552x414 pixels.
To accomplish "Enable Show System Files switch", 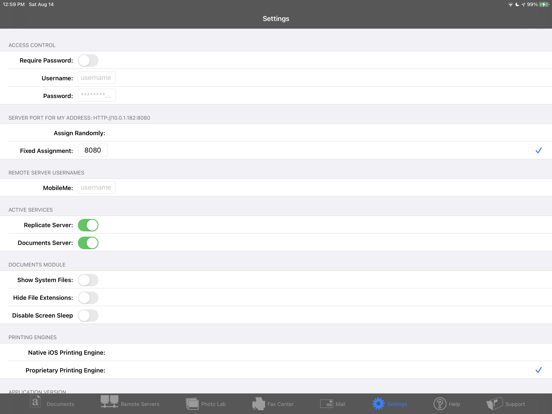I will coord(88,280).
